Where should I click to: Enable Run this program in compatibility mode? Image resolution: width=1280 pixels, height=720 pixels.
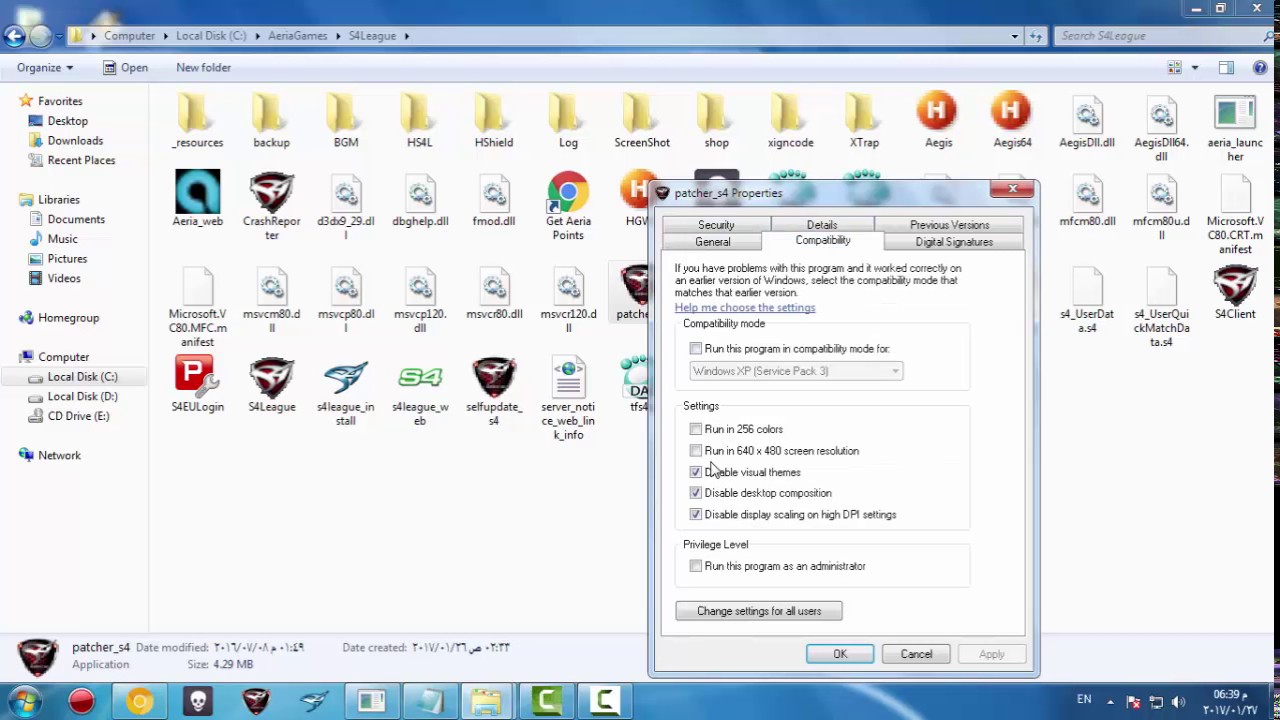coord(696,349)
